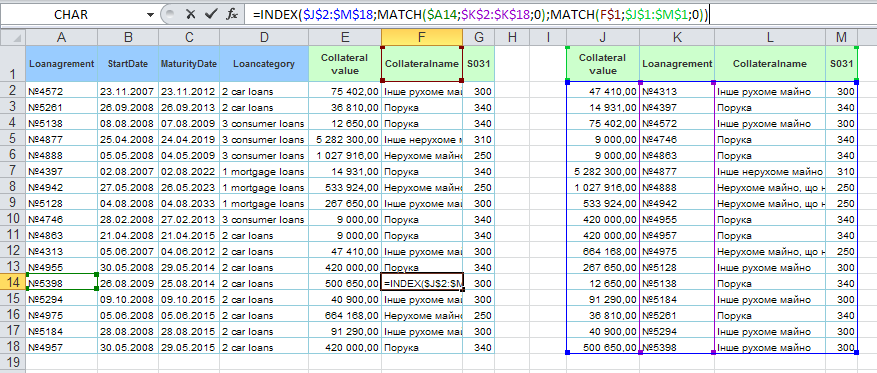Select start date 26.09.2008 in row 3
877x373 pixels.
coord(128,107)
